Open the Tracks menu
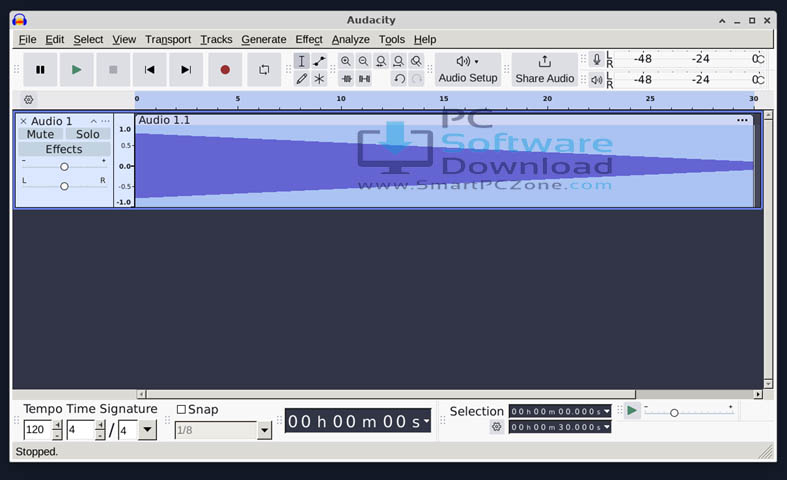This screenshot has height=480, width=787. (x=216, y=39)
